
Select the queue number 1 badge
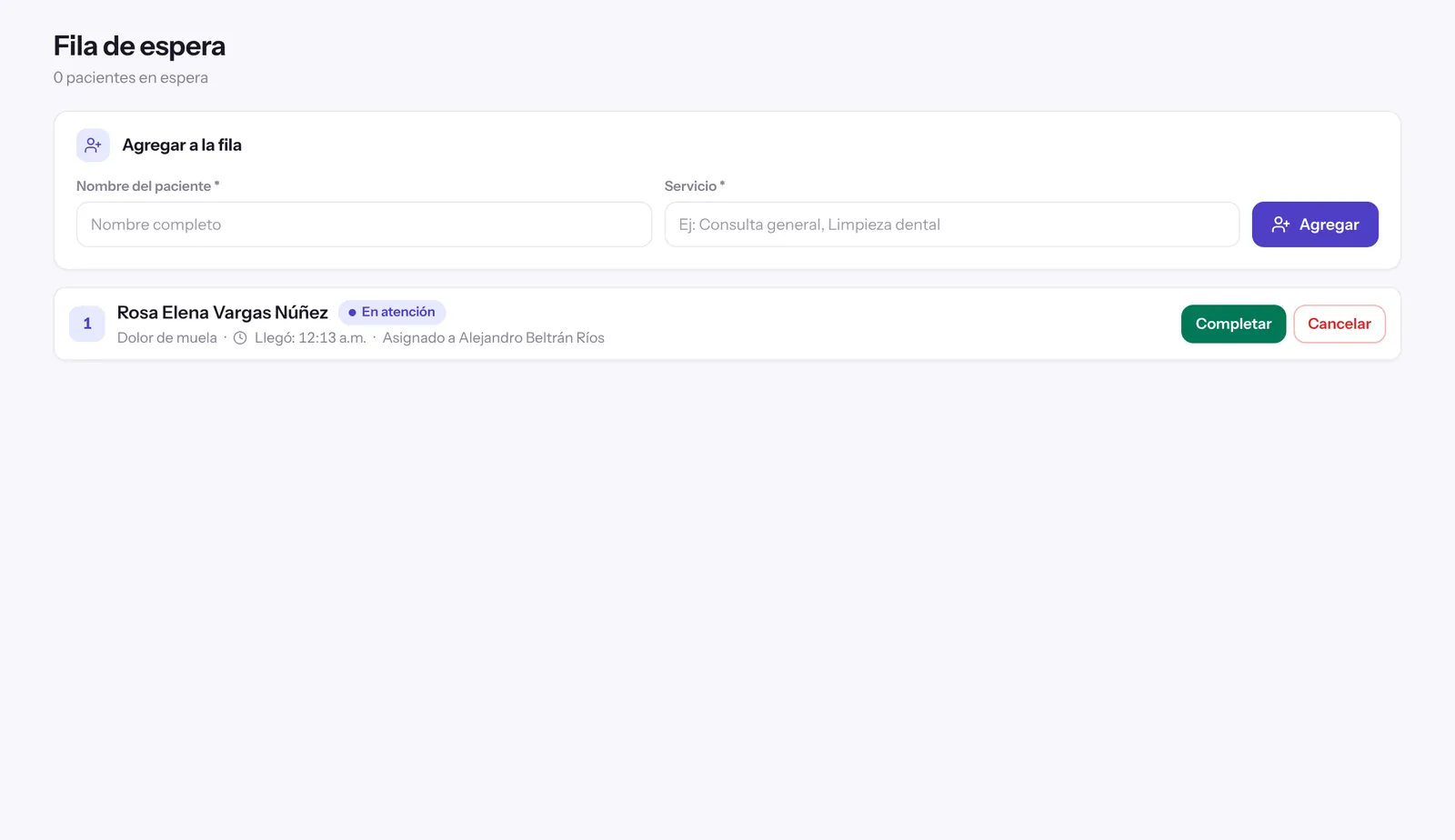87,324
